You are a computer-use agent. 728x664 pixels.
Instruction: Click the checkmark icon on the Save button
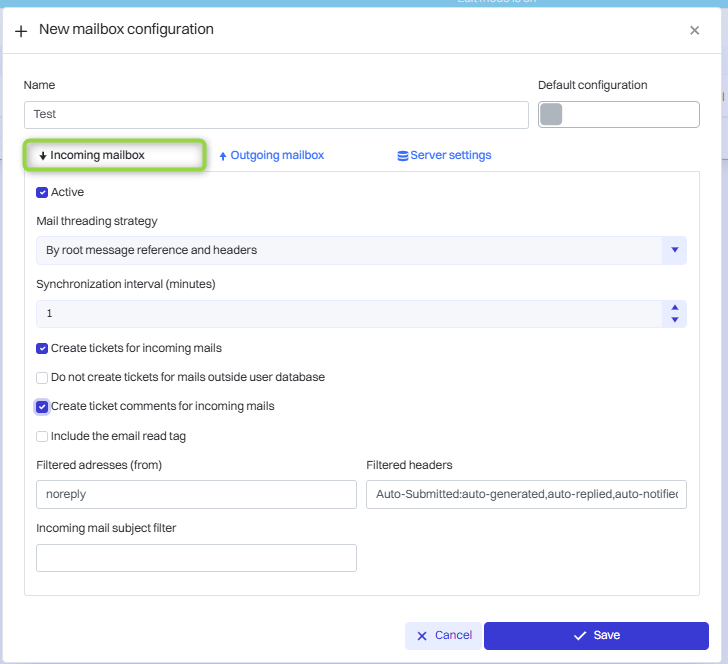coord(579,636)
